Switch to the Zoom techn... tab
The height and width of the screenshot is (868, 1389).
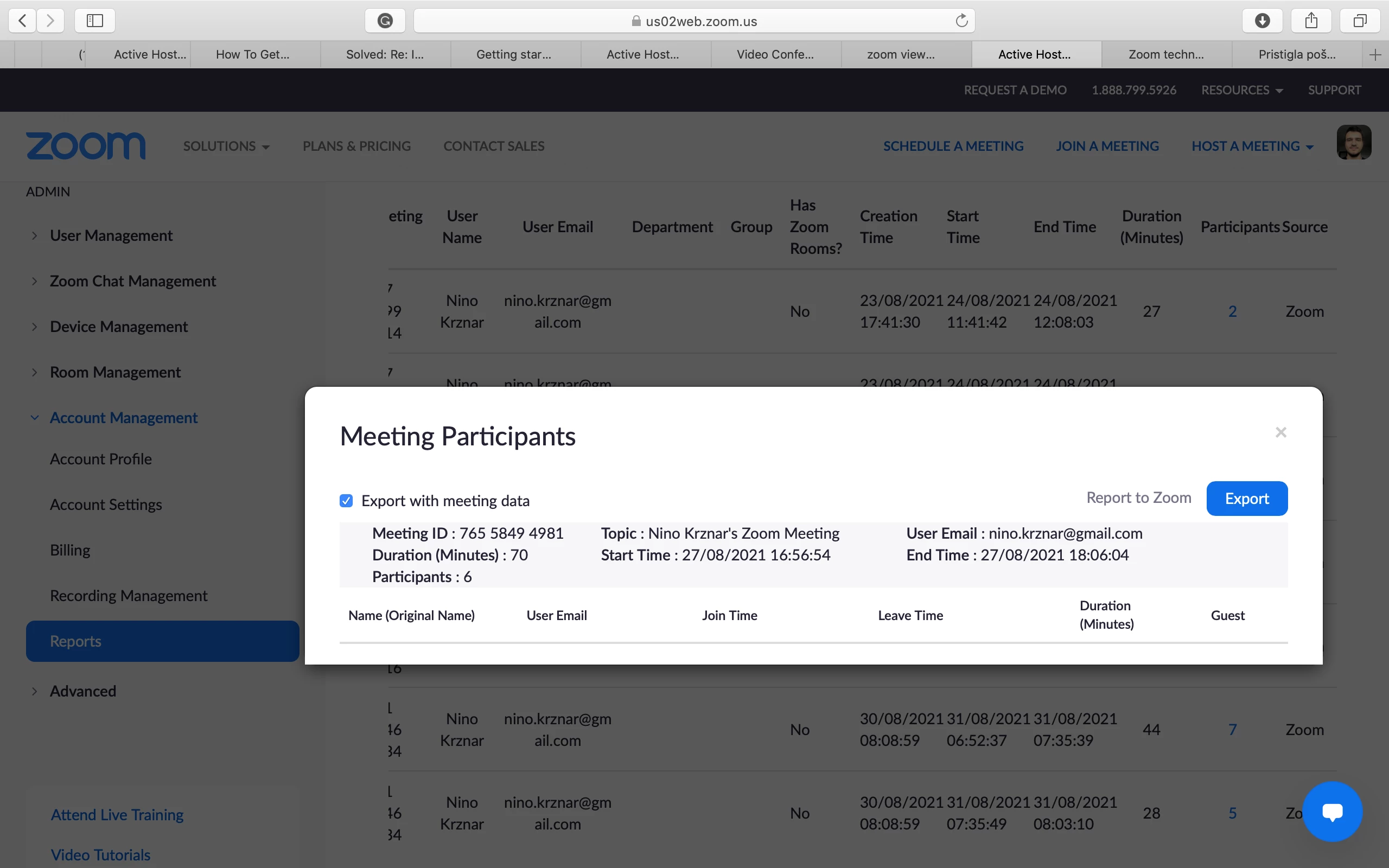[1165, 55]
